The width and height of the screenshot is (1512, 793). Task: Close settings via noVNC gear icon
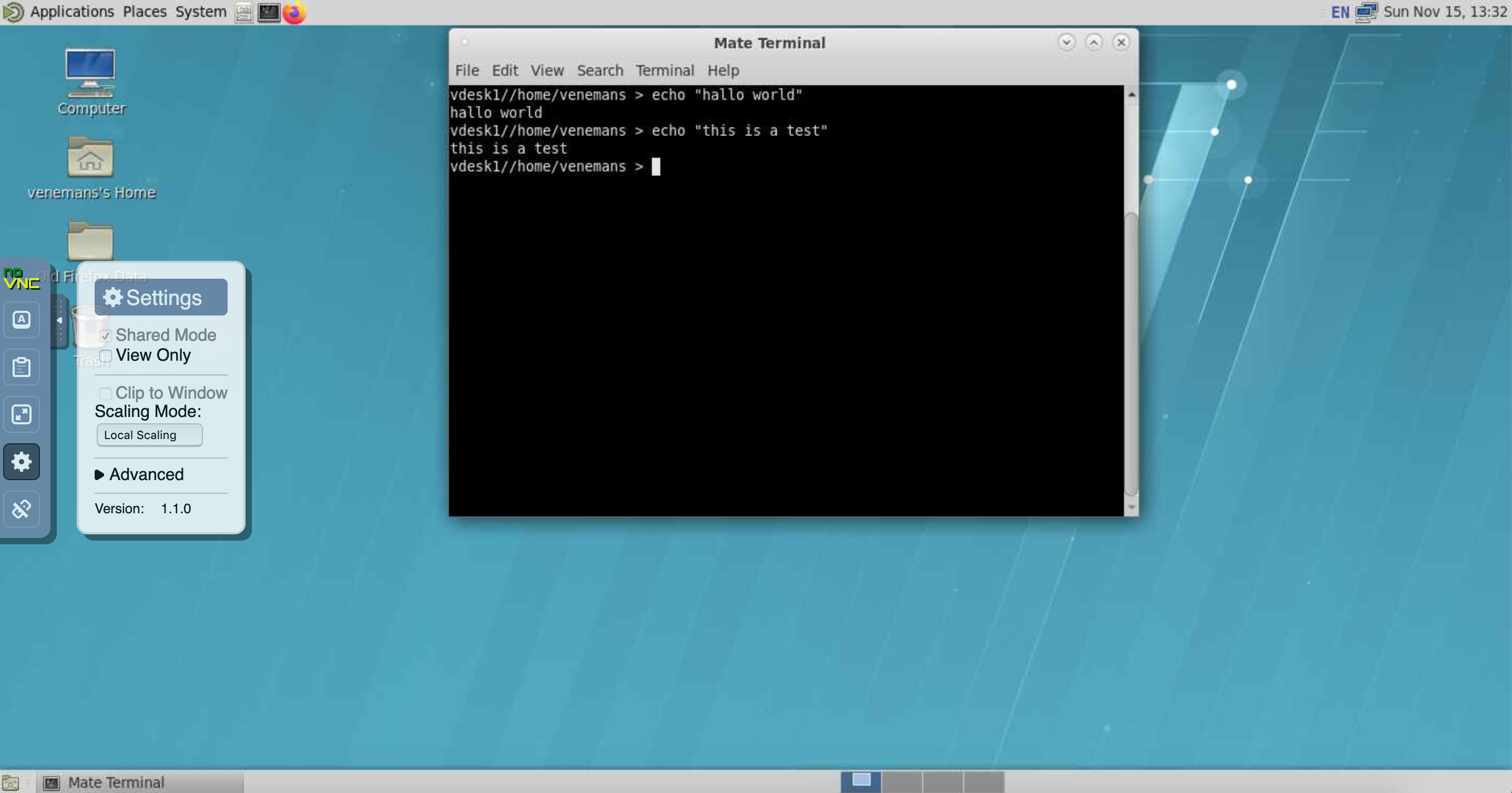point(22,462)
